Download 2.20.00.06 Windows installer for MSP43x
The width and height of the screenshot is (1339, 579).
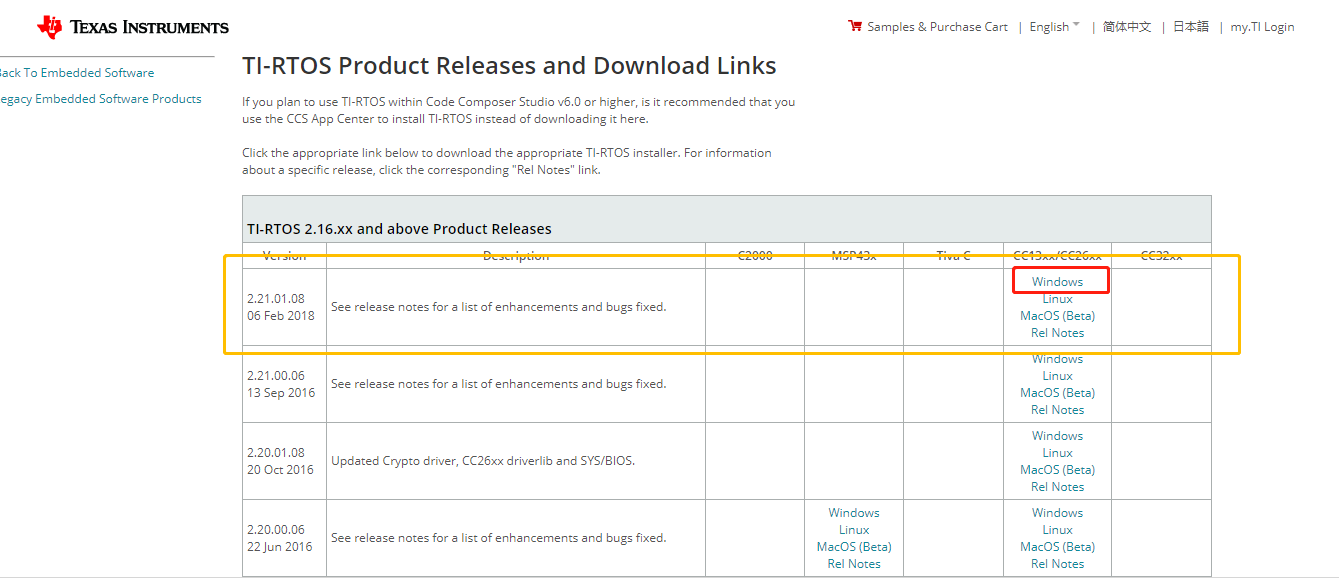click(x=854, y=513)
